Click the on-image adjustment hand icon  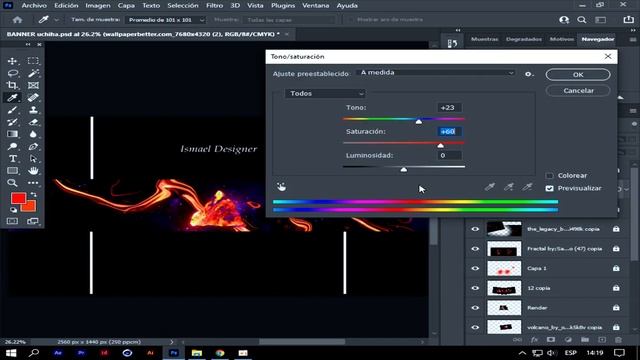[281, 187]
